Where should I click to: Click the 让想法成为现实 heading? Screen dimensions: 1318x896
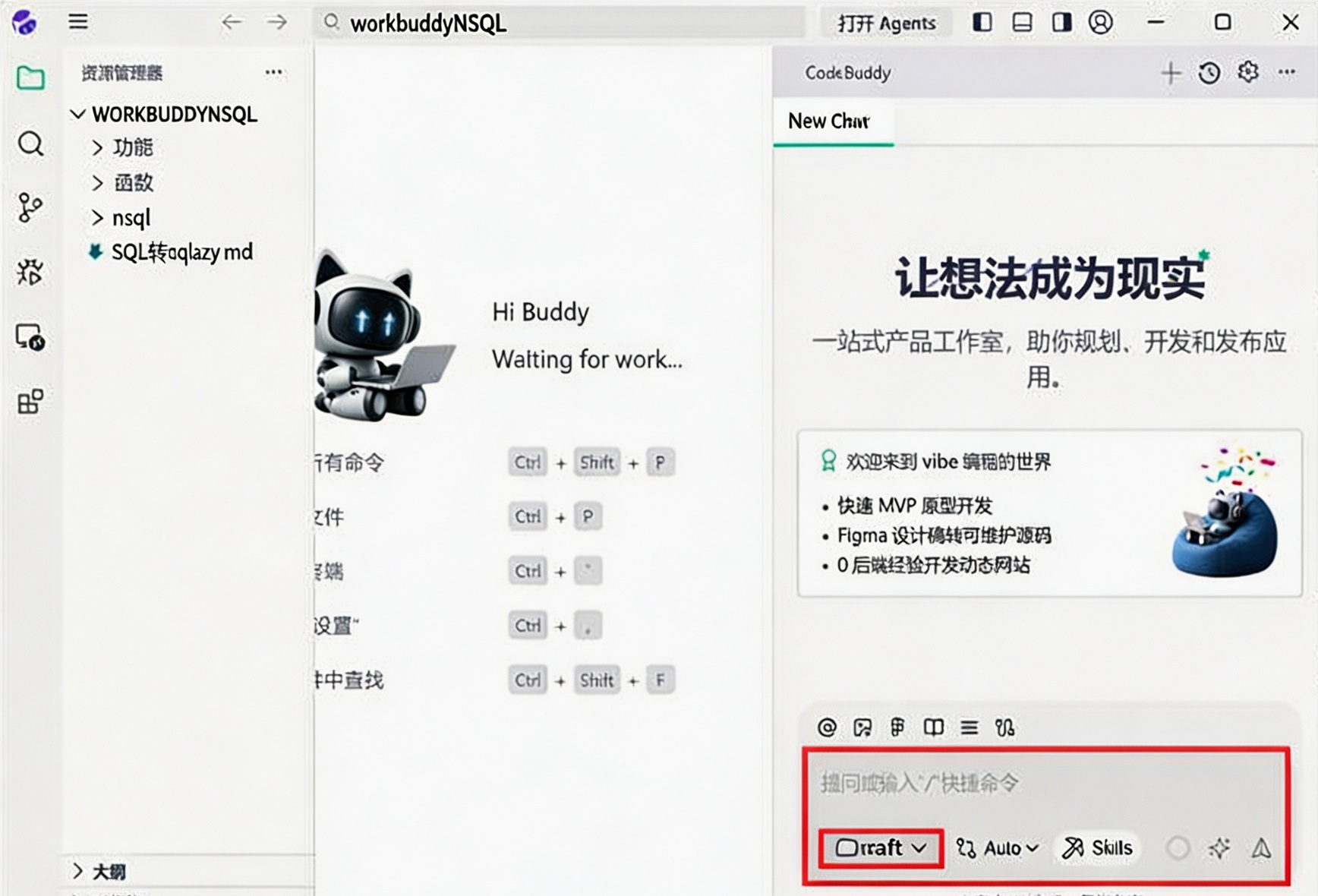1051,278
